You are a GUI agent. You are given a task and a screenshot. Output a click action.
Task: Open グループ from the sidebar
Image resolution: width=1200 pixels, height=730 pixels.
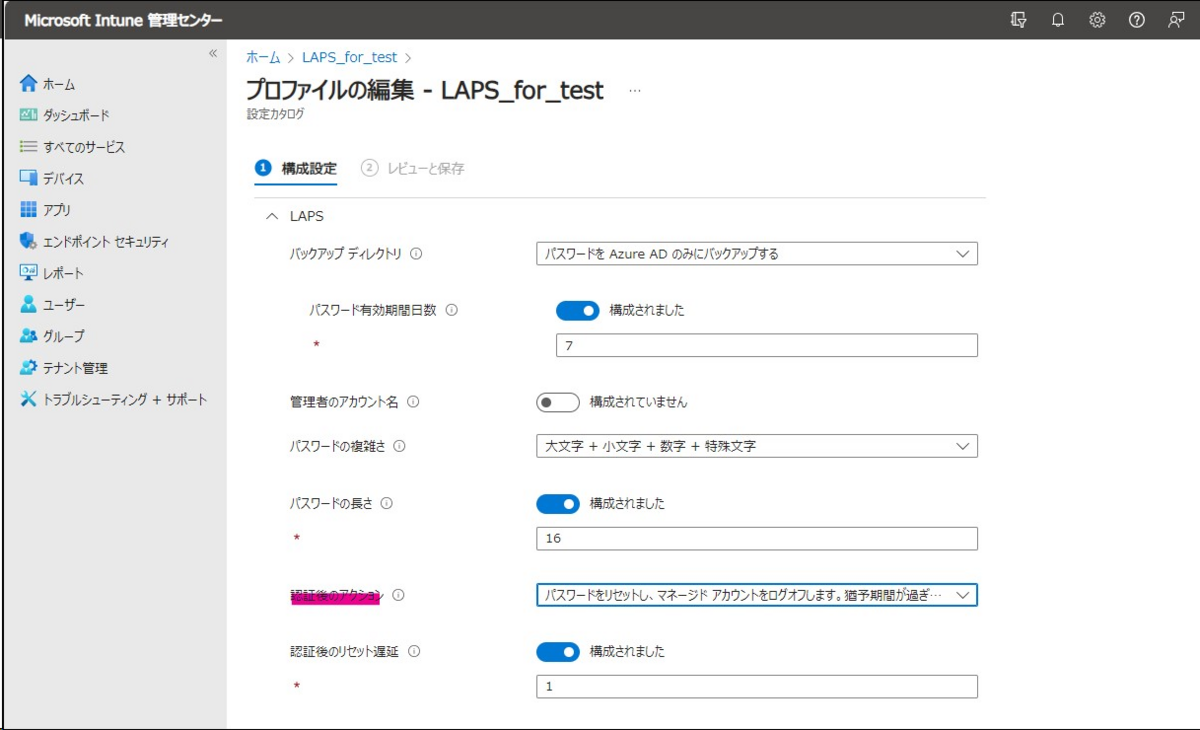pyautogui.click(x=64, y=336)
